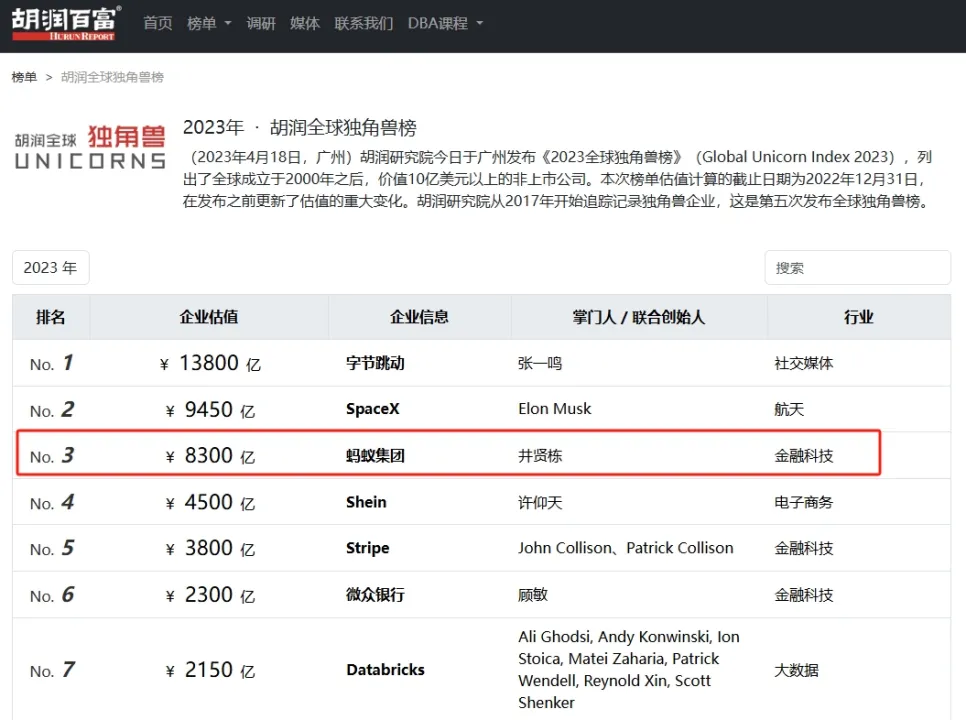Sort by 排名 column header
The image size is (966, 720).
click(x=51, y=317)
